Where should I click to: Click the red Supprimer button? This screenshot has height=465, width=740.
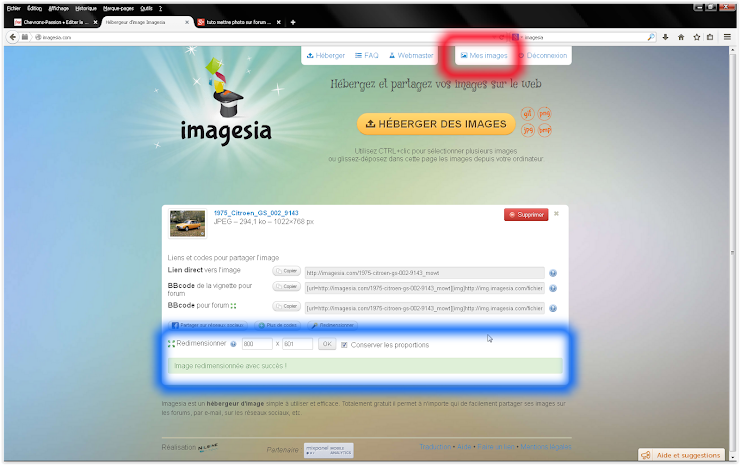[x=526, y=214]
